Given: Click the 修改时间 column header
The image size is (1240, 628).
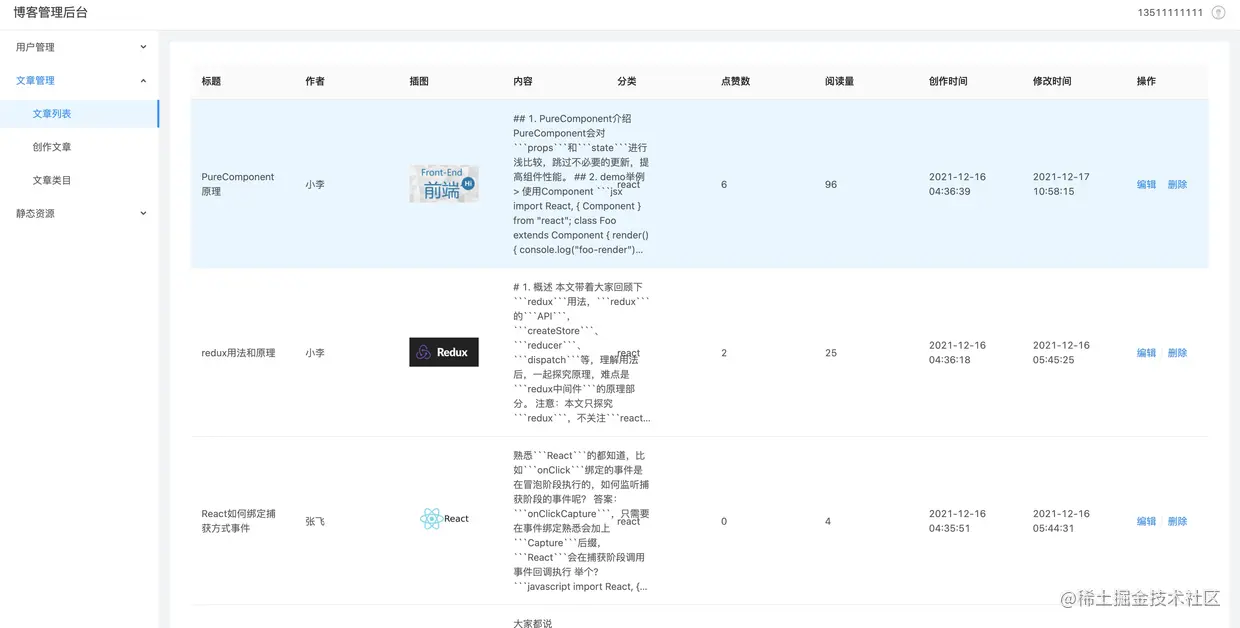Looking at the screenshot, I should pyautogui.click(x=1052, y=81).
